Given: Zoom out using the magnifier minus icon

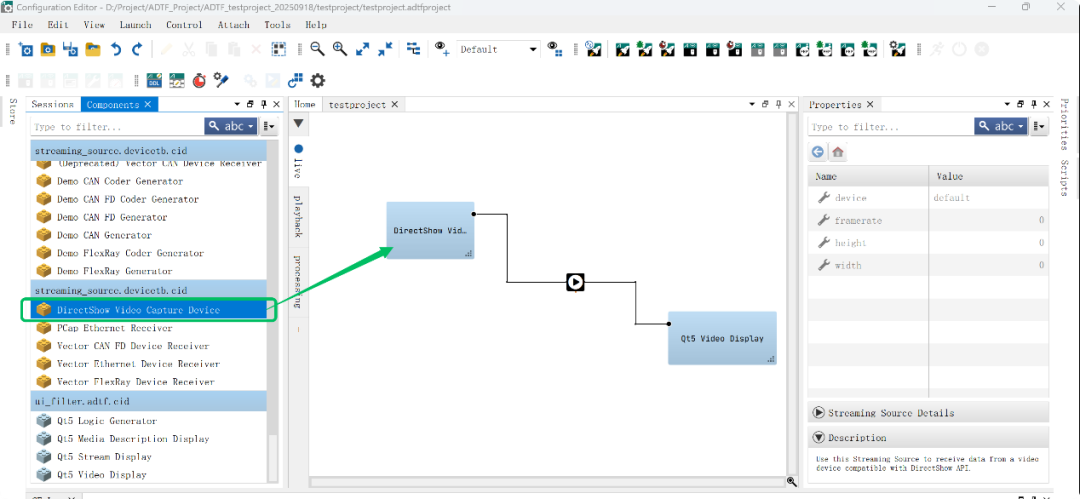Looking at the screenshot, I should 317,49.
